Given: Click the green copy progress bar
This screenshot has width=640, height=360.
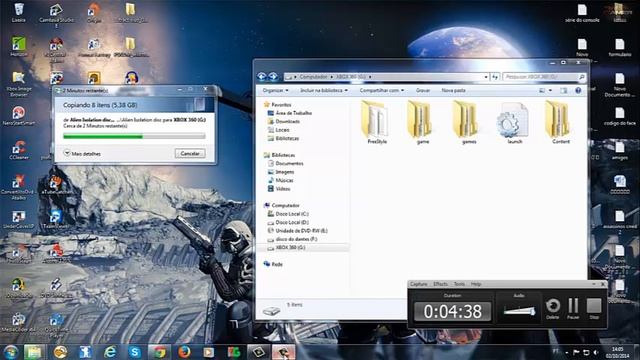Looking at the screenshot, I should pyautogui.click(x=134, y=136).
